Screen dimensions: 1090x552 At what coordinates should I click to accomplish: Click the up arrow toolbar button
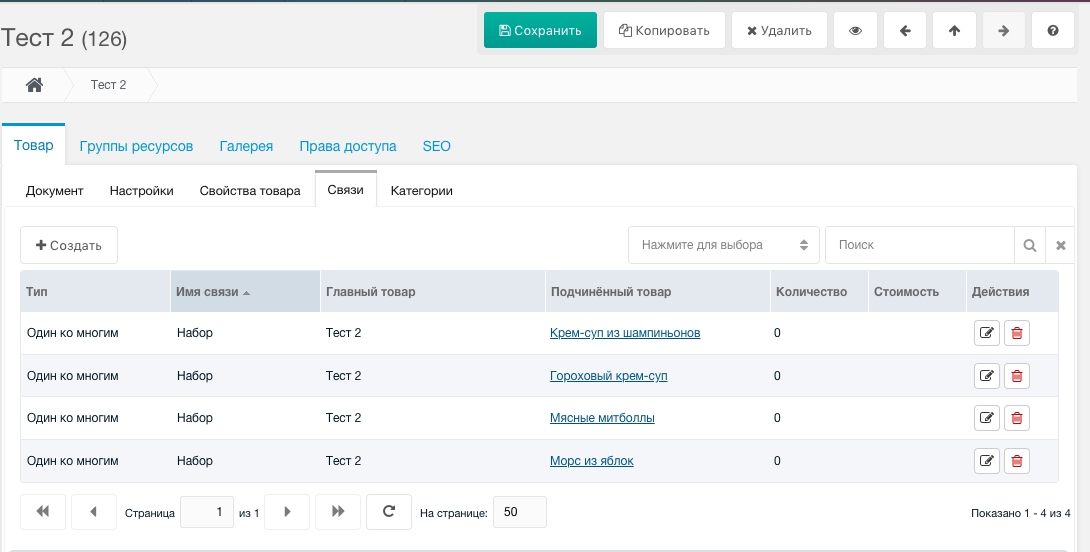(x=954, y=30)
